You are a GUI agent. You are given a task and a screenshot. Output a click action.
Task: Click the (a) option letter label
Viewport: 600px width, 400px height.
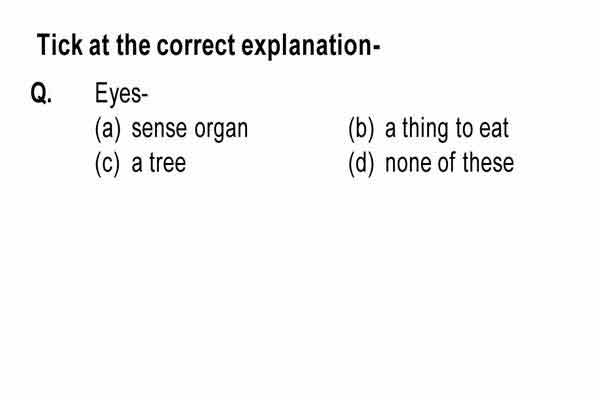[108, 129]
